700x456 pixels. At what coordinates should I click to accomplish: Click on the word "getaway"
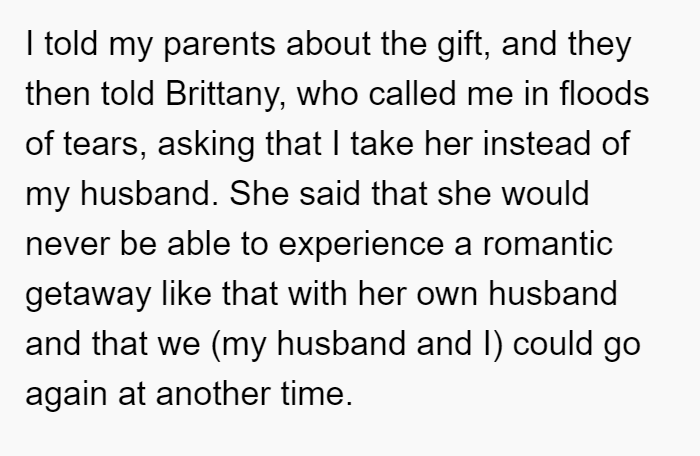[x=88, y=295]
